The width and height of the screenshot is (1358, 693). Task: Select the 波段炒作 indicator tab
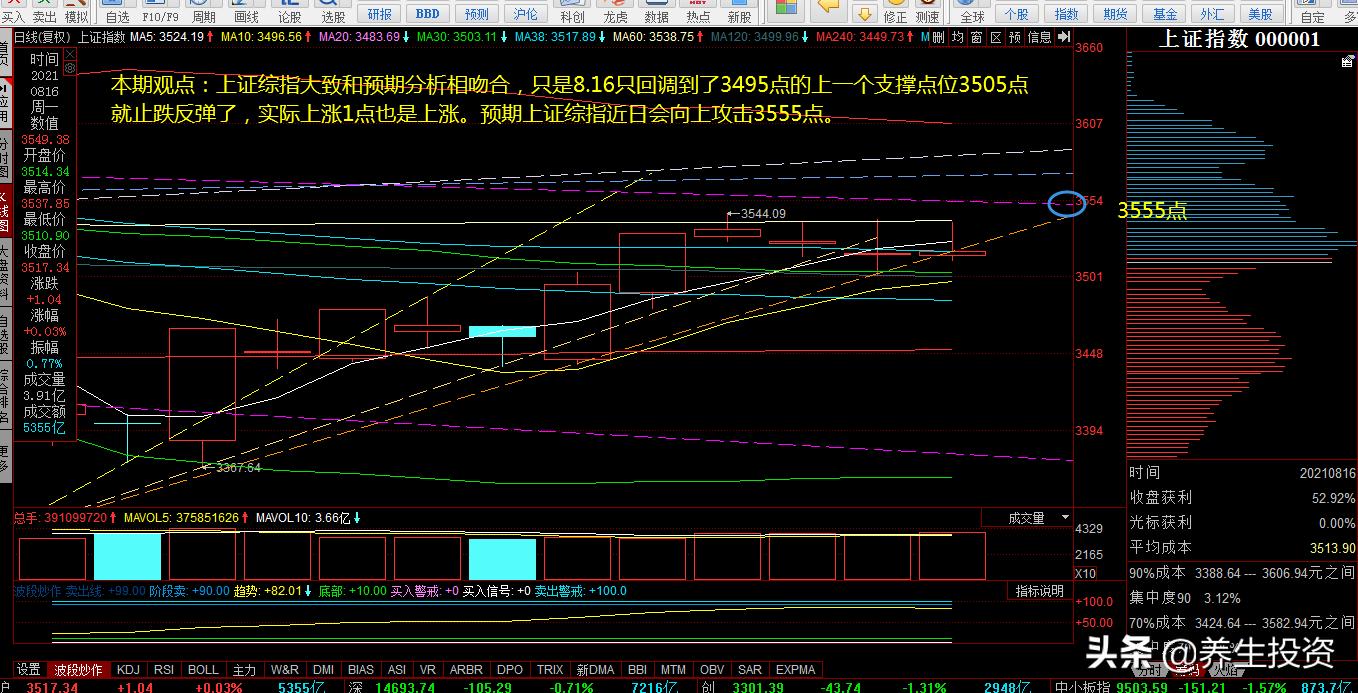click(x=78, y=669)
